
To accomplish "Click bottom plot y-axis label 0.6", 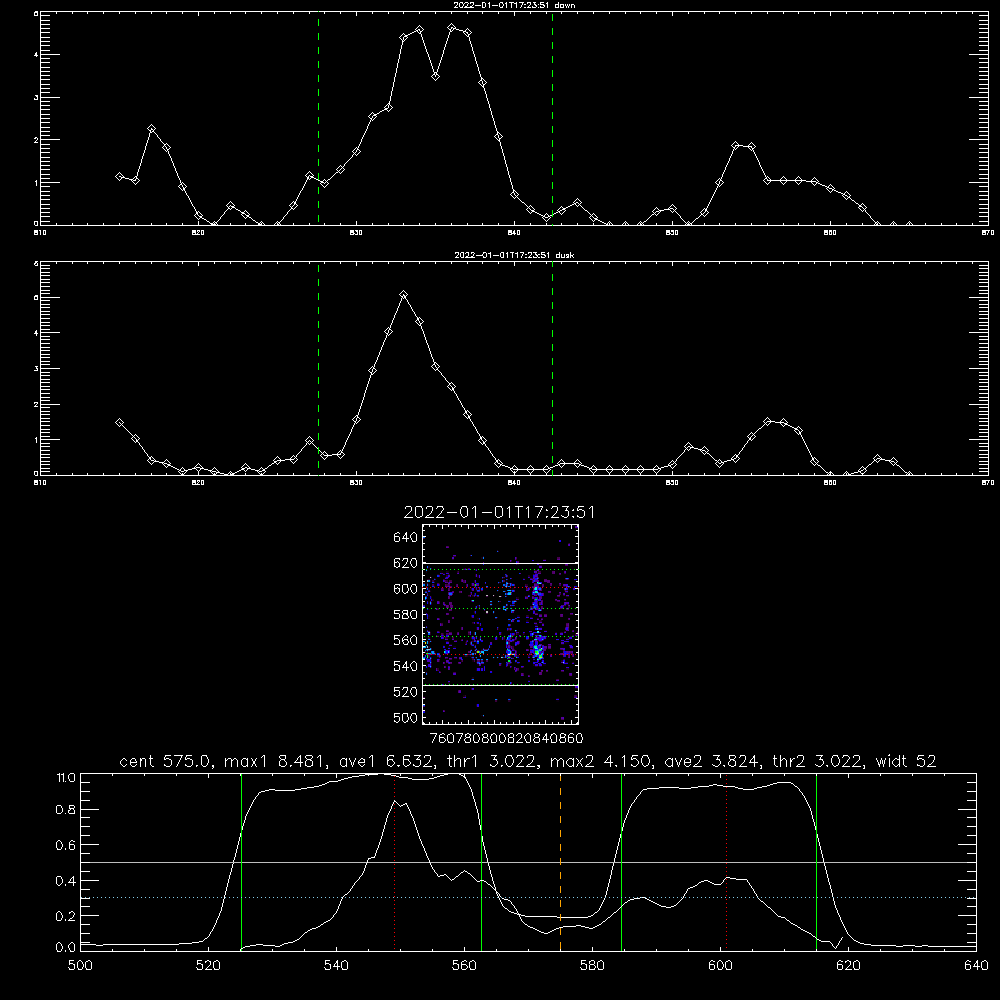I will [x=66, y=845].
